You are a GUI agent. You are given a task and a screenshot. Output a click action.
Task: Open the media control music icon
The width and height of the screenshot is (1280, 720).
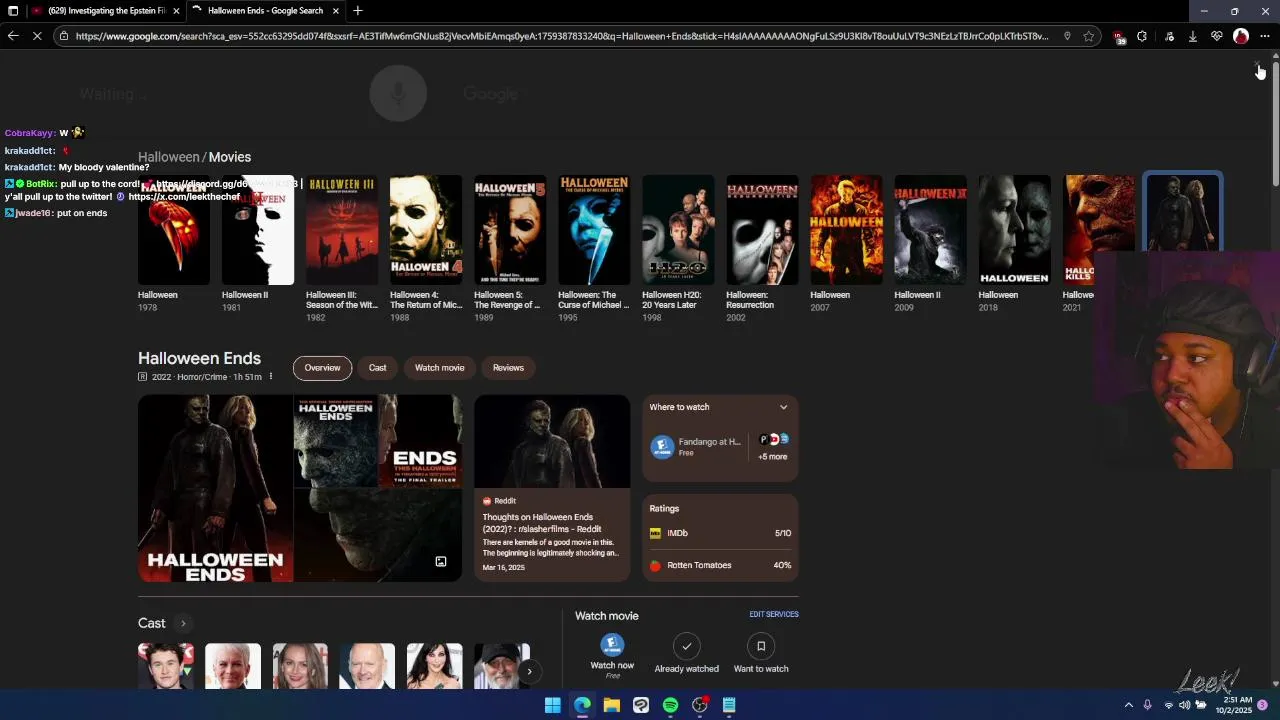click(x=1169, y=36)
